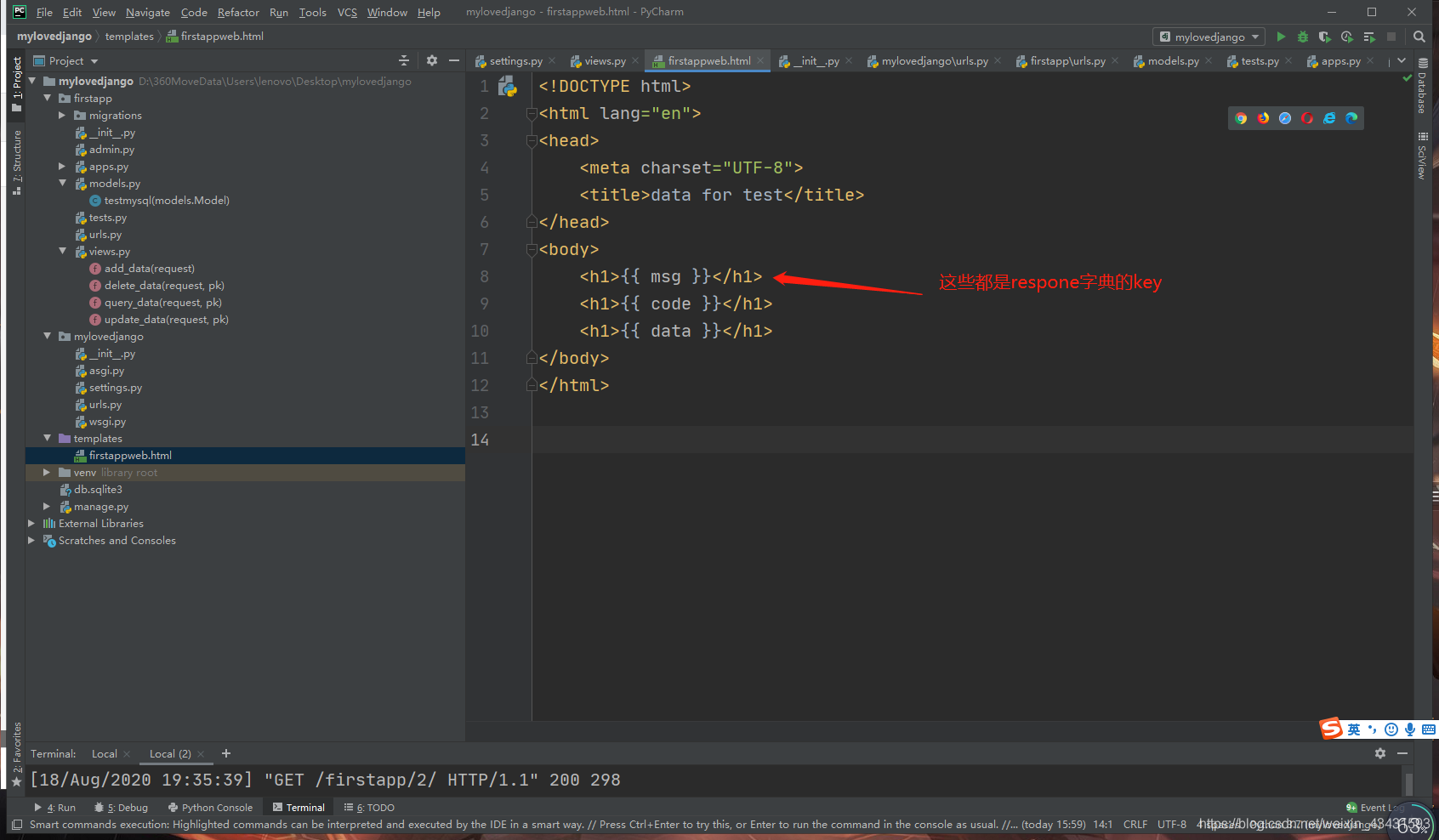
Task: Hide the Project panel with minus icon
Action: 454,60
